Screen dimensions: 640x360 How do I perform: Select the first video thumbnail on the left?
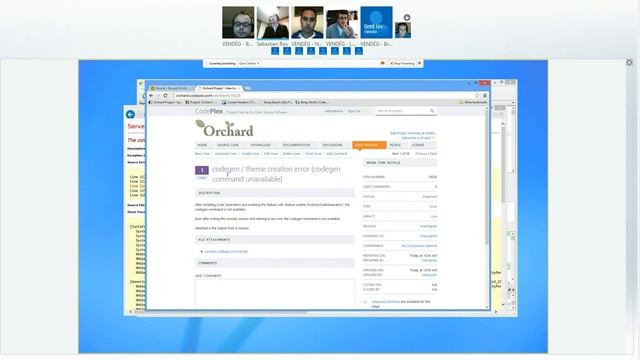click(238, 22)
